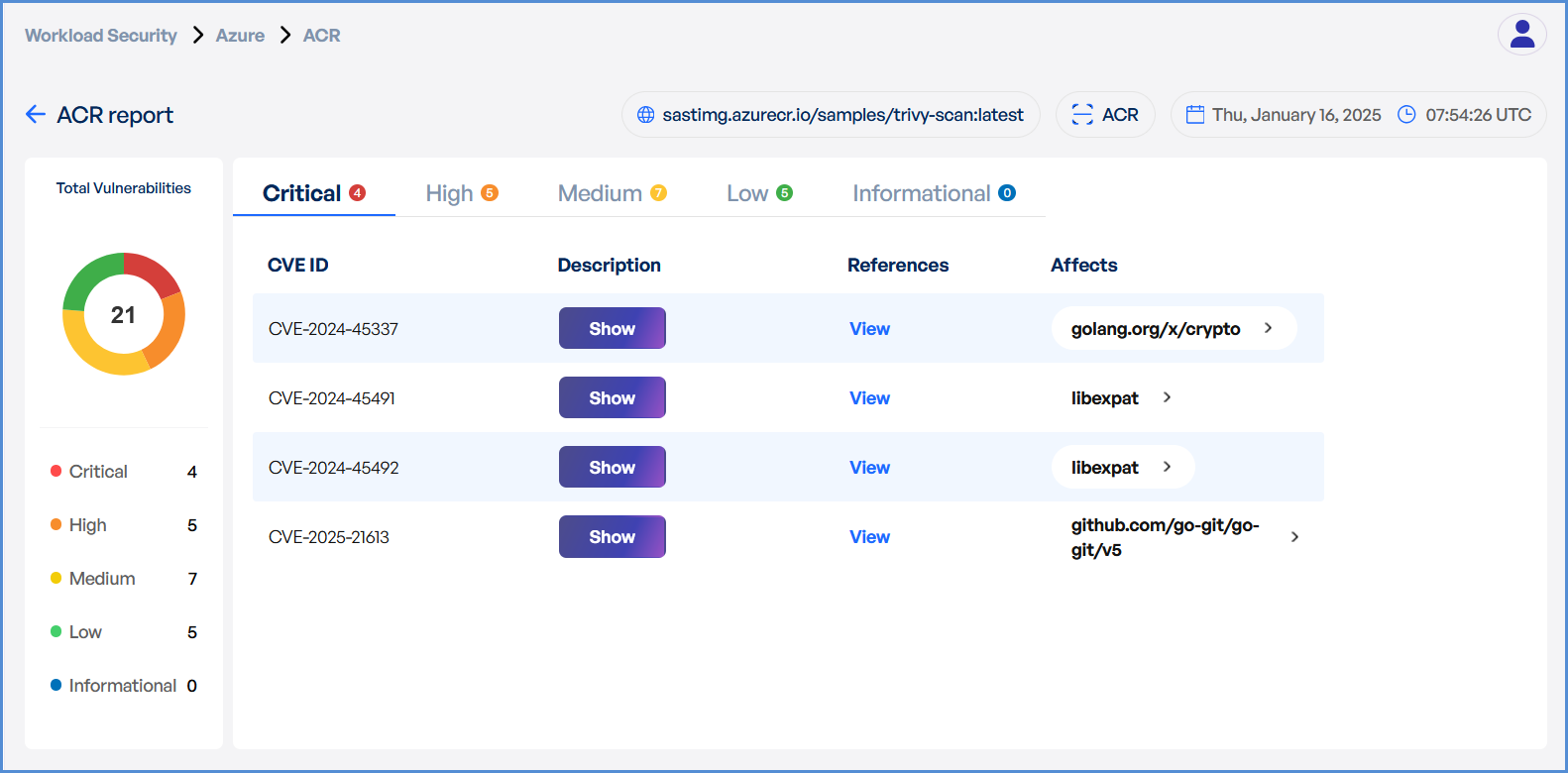Expand the golang.org/x/crypto affected package
The image size is (1568, 773).
(1268, 328)
